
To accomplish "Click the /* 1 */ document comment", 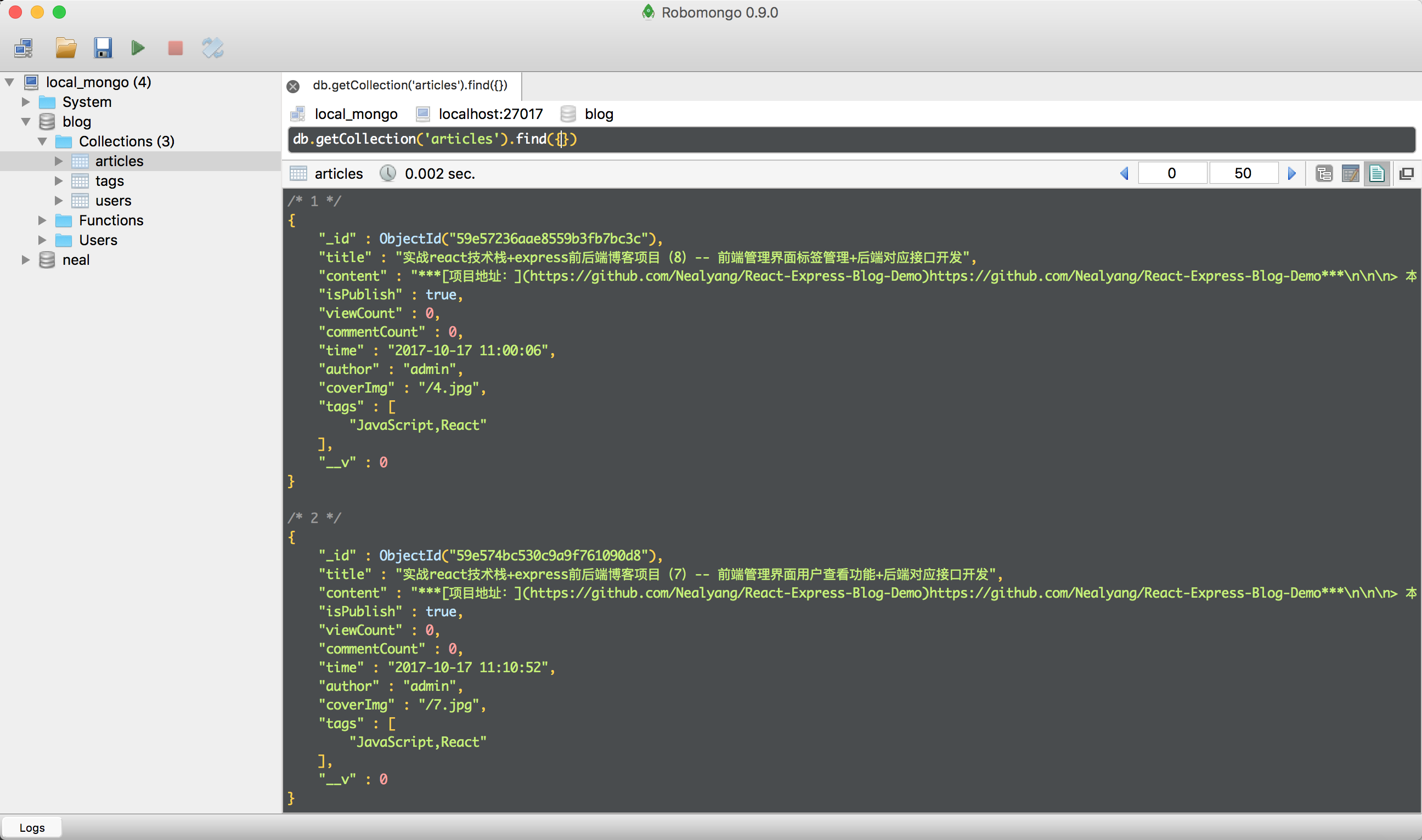I will tap(314, 201).
